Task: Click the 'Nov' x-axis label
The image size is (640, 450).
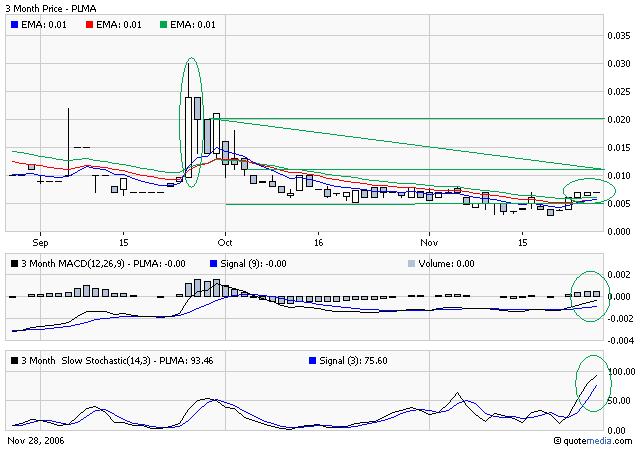Action: pyautogui.click(x=429, y=243)
